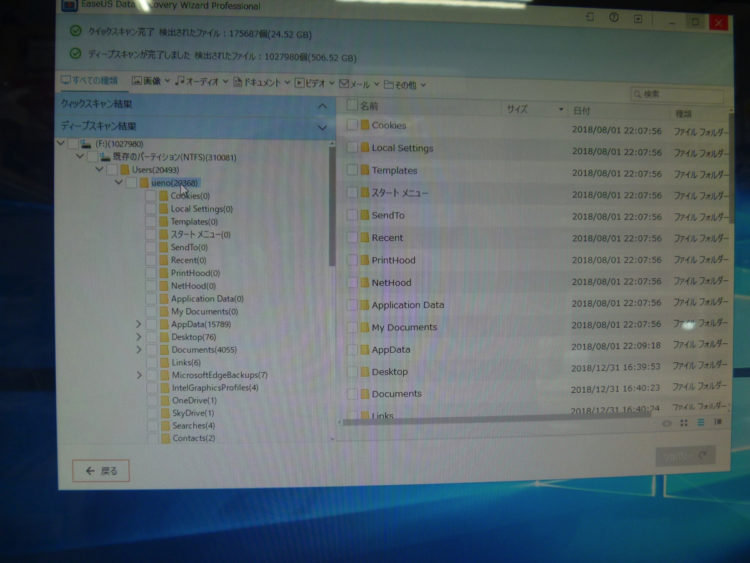750x563 pixels.
Task: Click the title bar menu box icon
Action: pos(638,19)
